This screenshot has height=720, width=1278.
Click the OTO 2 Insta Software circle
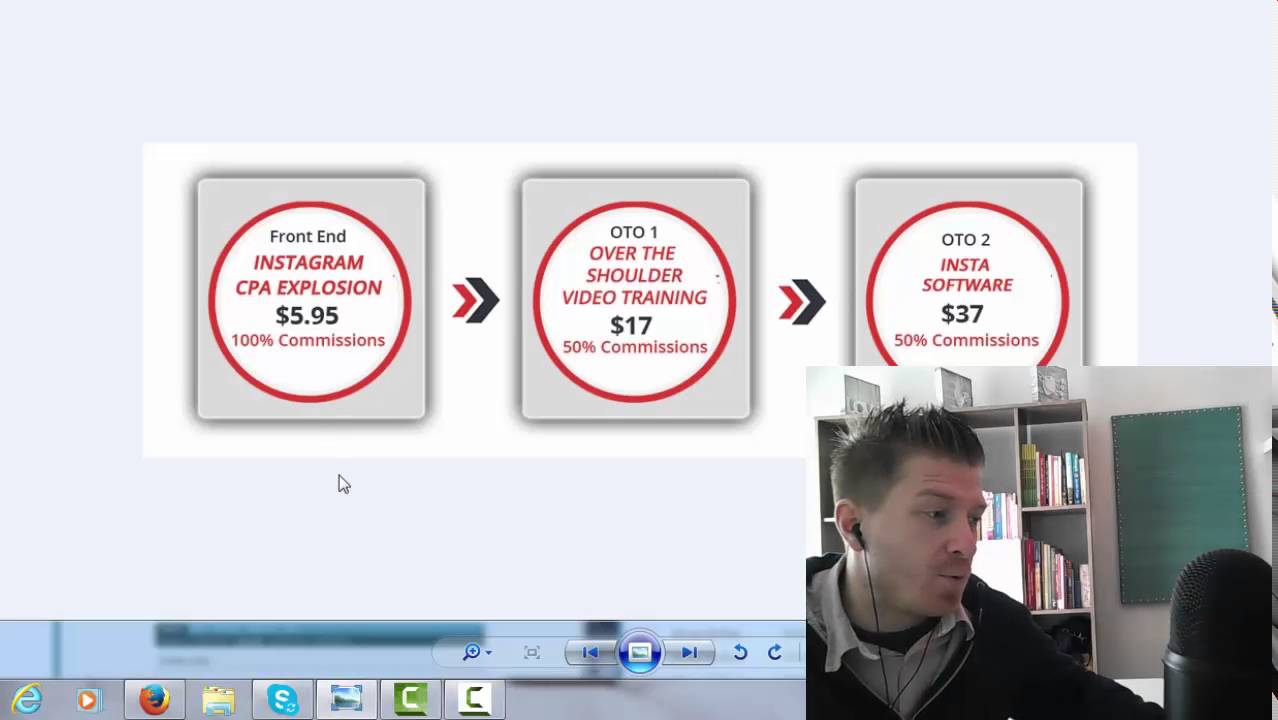coord(966,285)
